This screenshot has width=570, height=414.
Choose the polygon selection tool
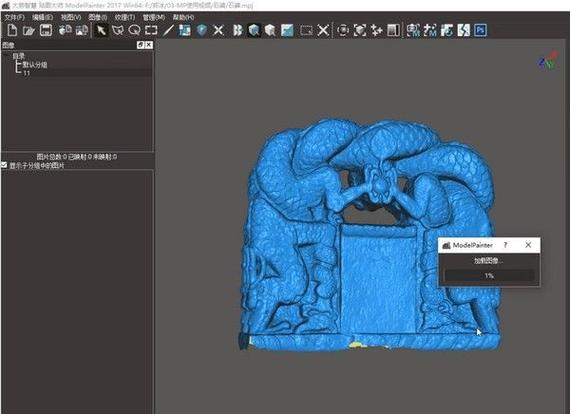click(x=117, y=30)
